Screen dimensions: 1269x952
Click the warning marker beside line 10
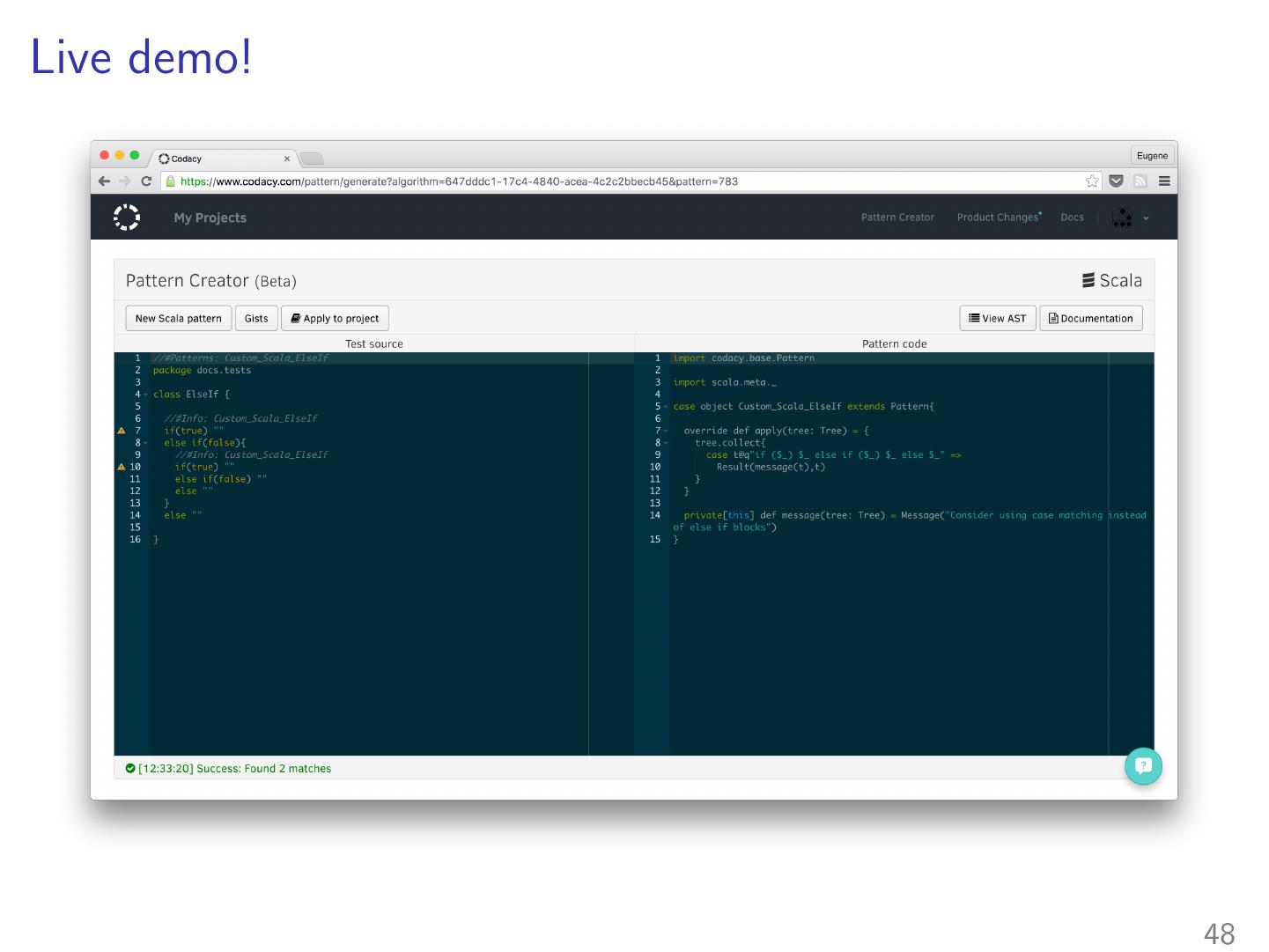coord(122,467)
